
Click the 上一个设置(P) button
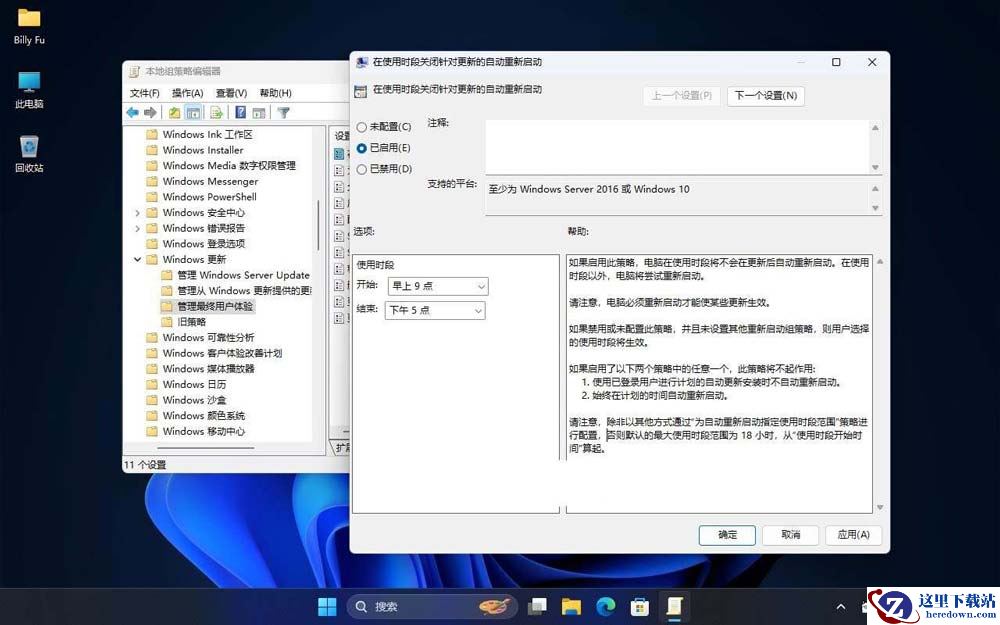682,96
